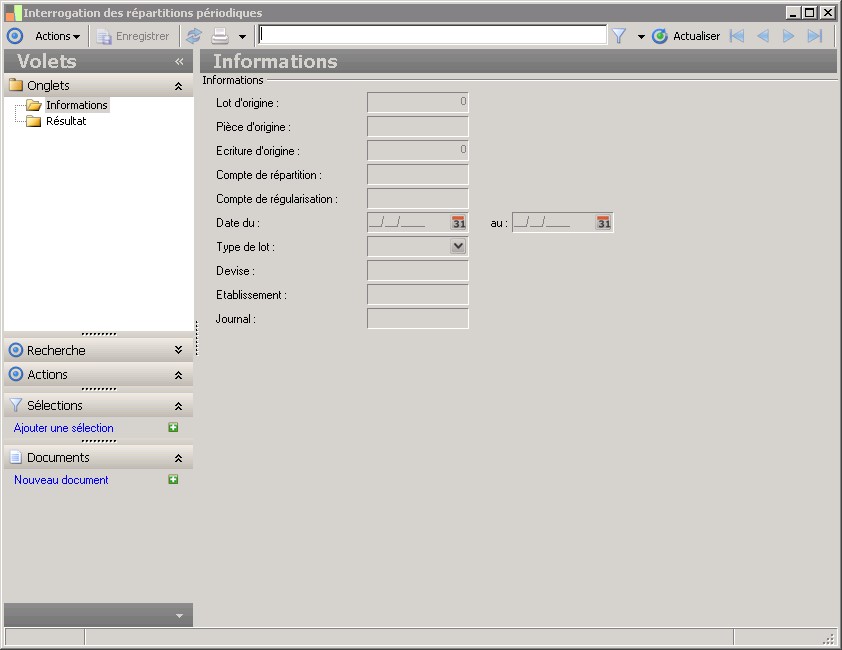Viewport: 842px width, 650px height.
Task: Collapse the Actions section in sidebar
Action: [178, 375]
